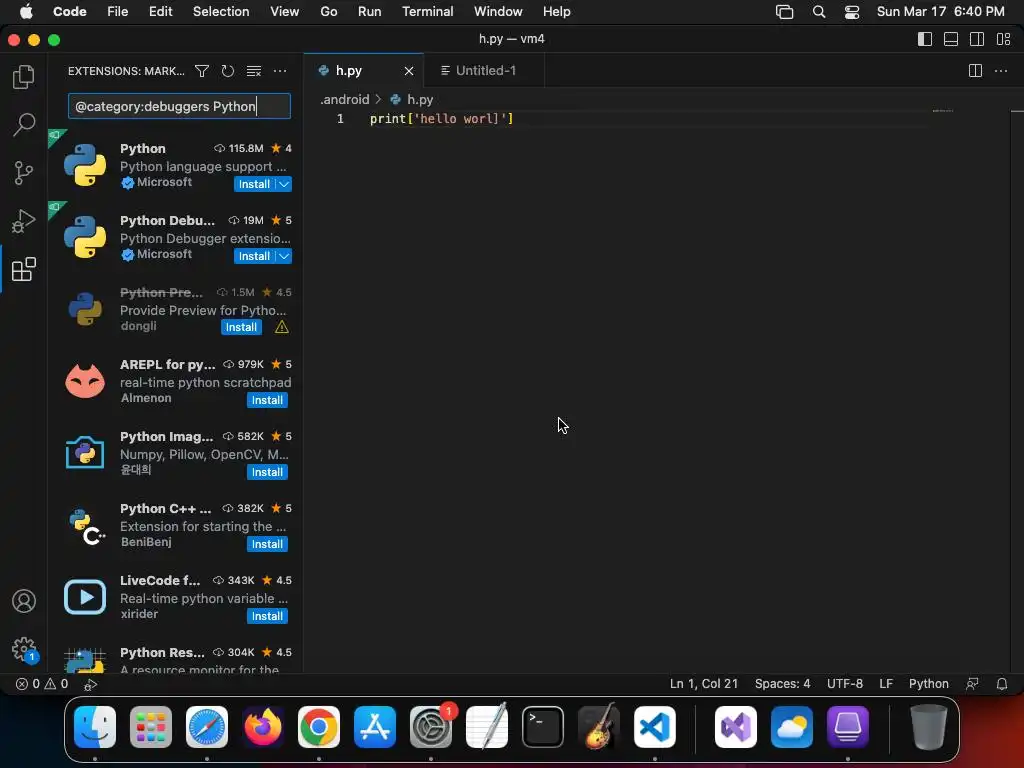This screenshot has width=1024, height=768.
Task: Select language mode Python in status bar
Action: 929,684
